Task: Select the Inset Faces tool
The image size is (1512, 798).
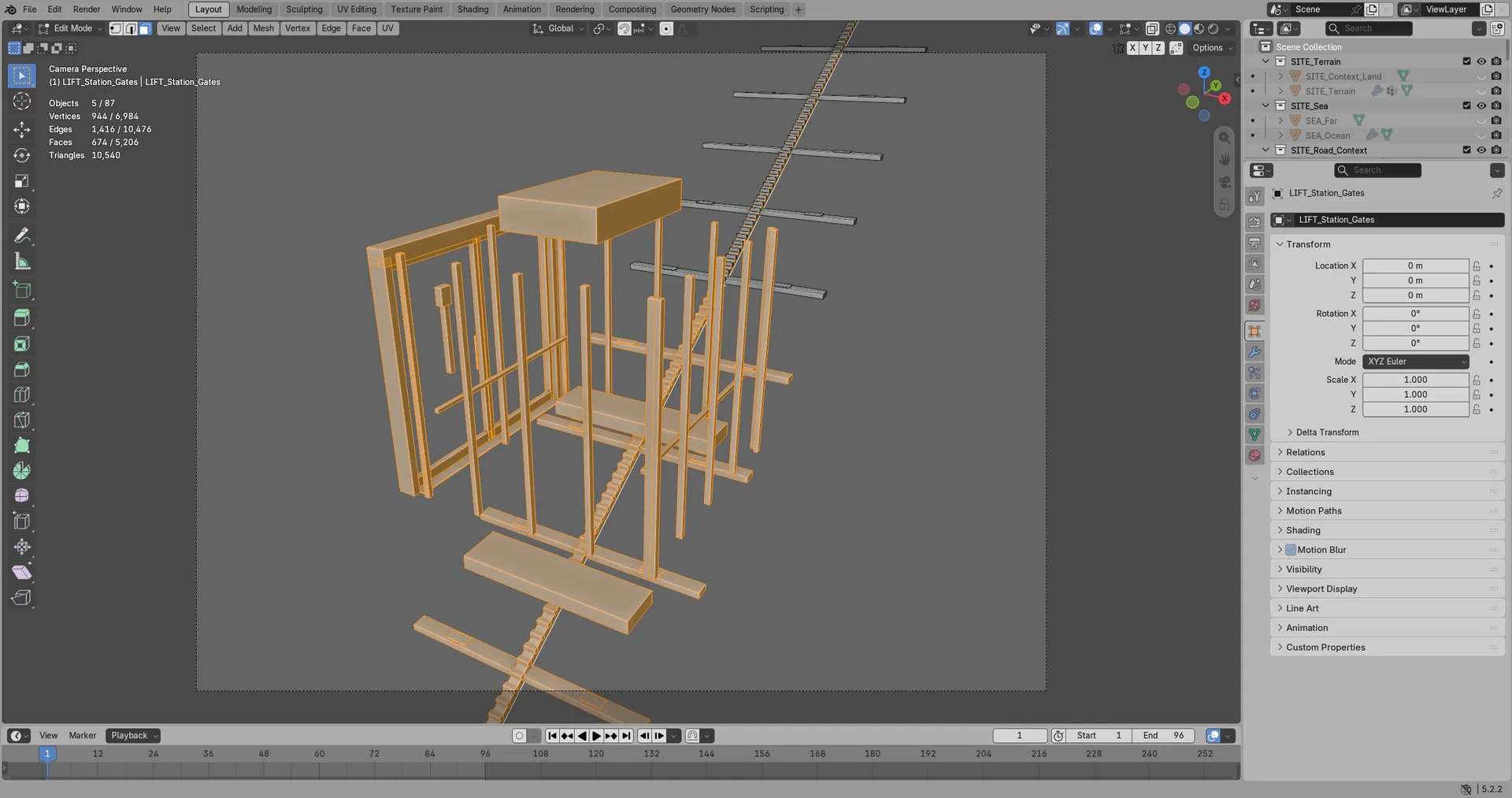Action: (22, 343)
